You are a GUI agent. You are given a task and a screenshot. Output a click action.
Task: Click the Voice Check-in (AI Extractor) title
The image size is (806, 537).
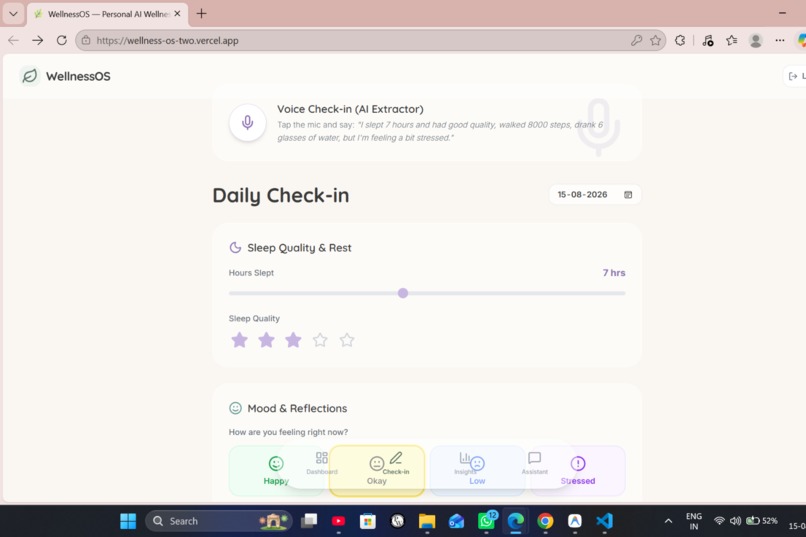(x=350, y=109)
